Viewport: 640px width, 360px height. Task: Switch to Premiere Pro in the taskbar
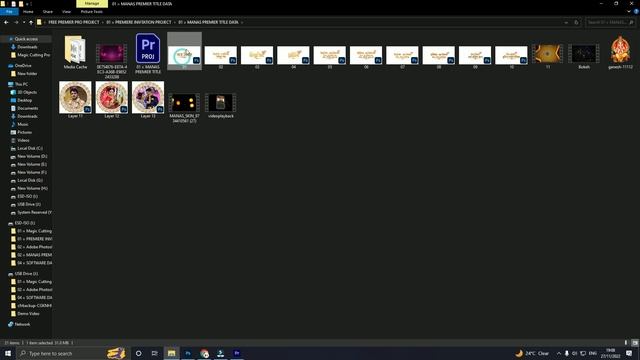[x=237, y=353]
